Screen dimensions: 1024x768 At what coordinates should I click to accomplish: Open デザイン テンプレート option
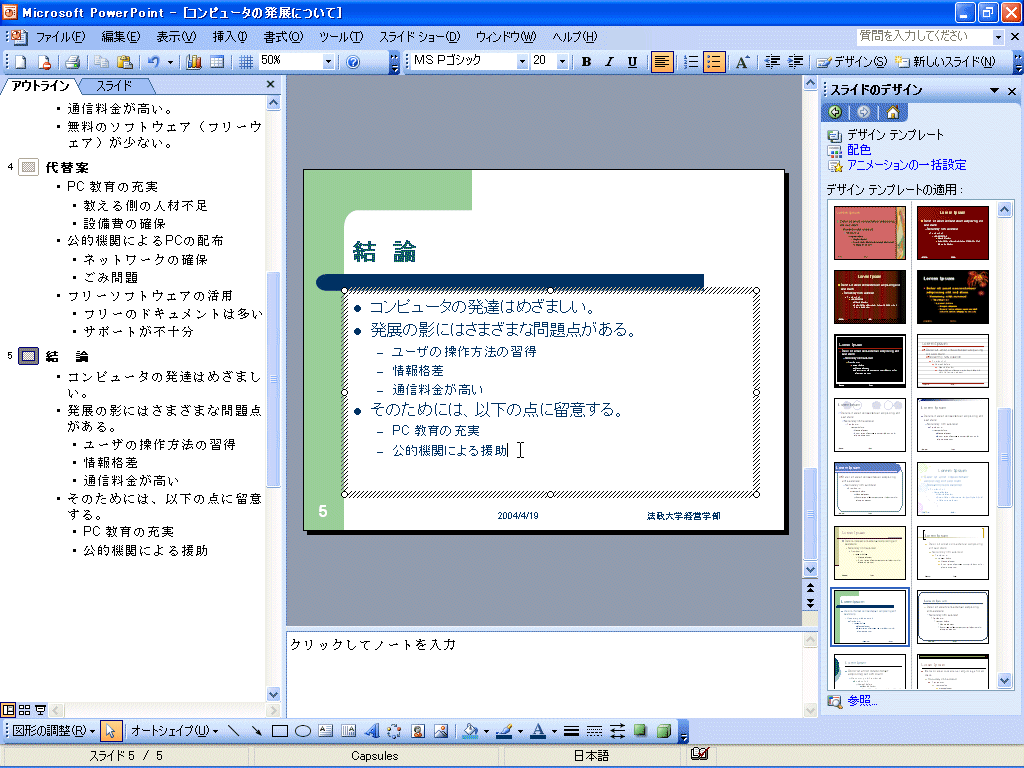[x=895, y=135]
